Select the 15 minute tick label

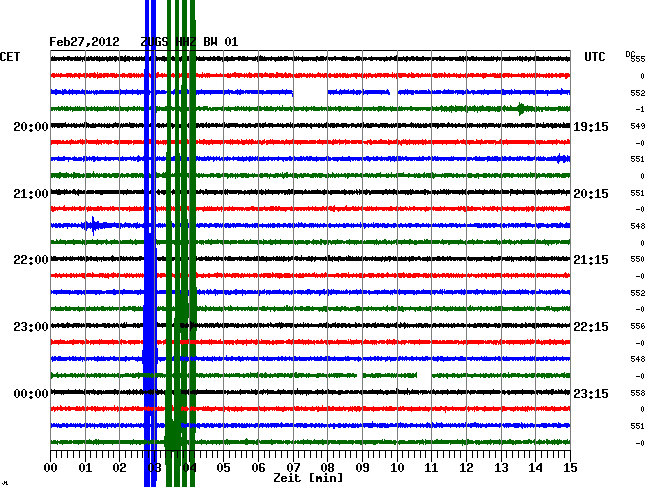(x=570, y=468)
